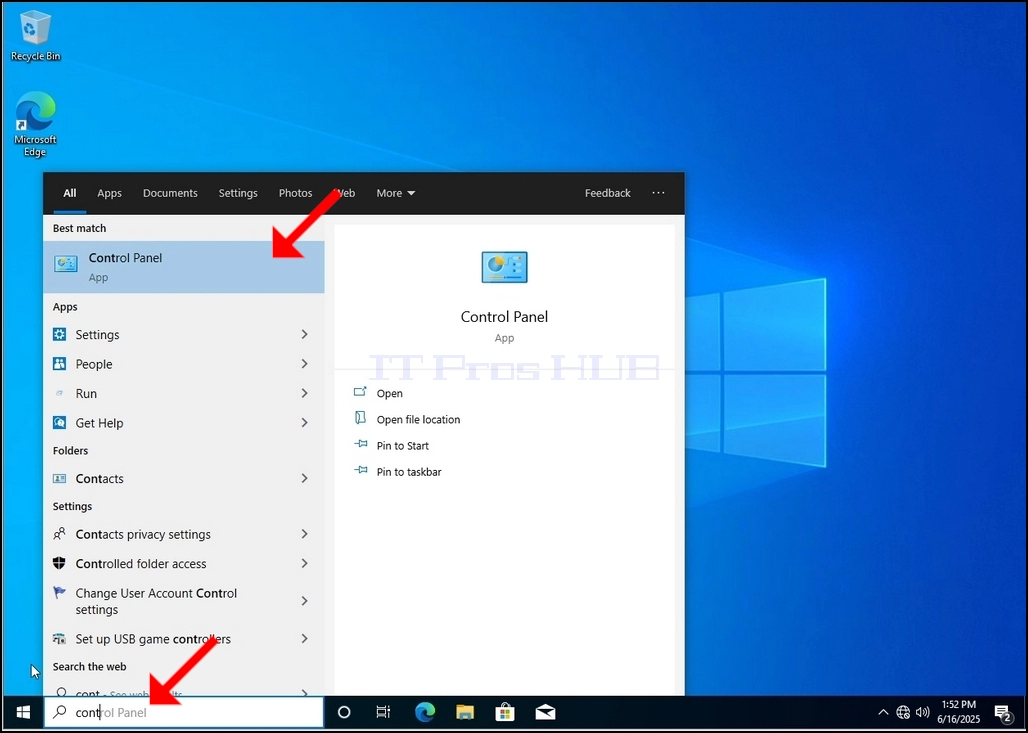The width and height of the screenshot is (1028, 733).
Task: Switch to the Web search tab
Action: tap(345, 193)
